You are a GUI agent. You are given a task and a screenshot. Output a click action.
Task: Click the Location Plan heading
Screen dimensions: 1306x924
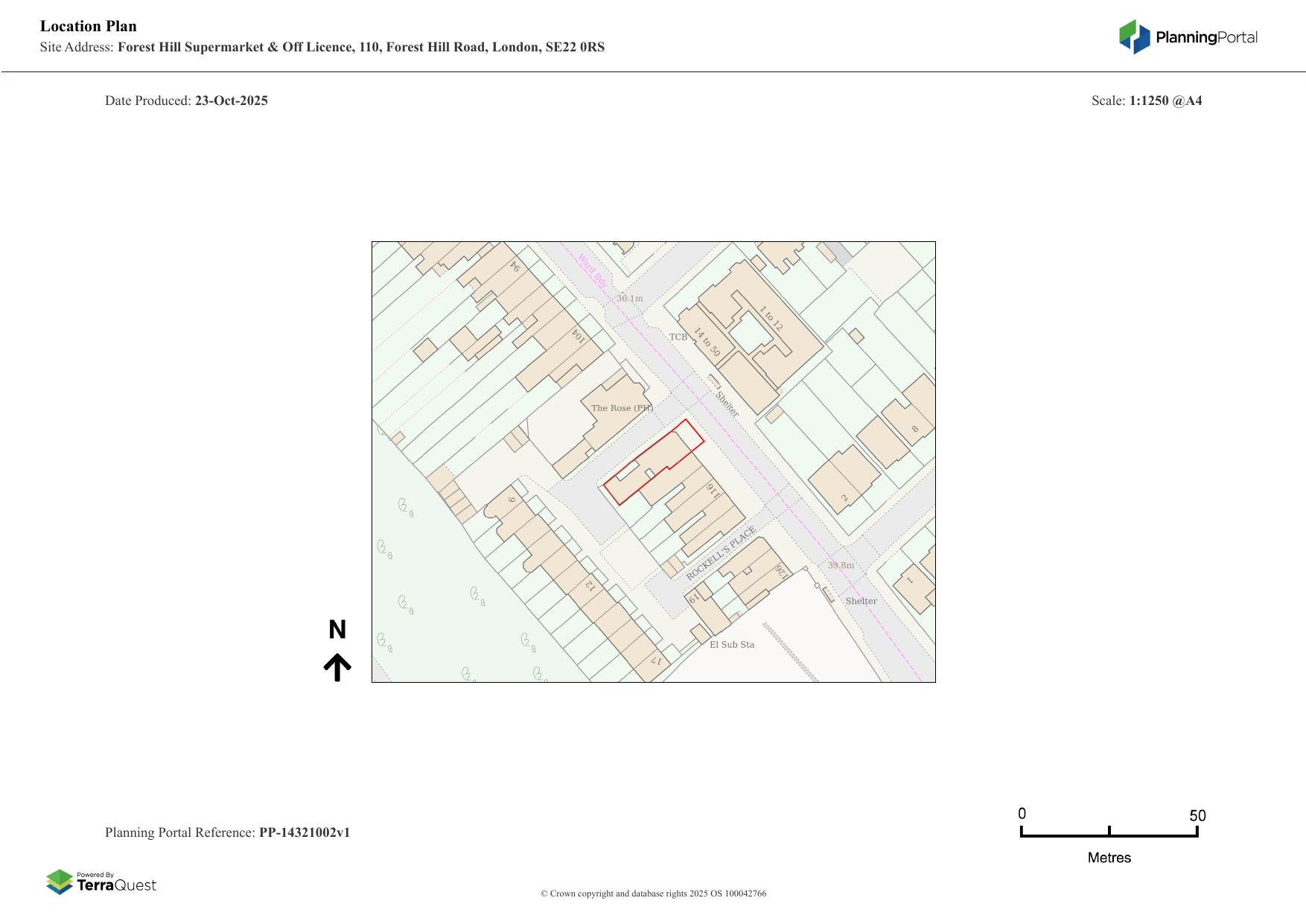(x=89, y=27)
